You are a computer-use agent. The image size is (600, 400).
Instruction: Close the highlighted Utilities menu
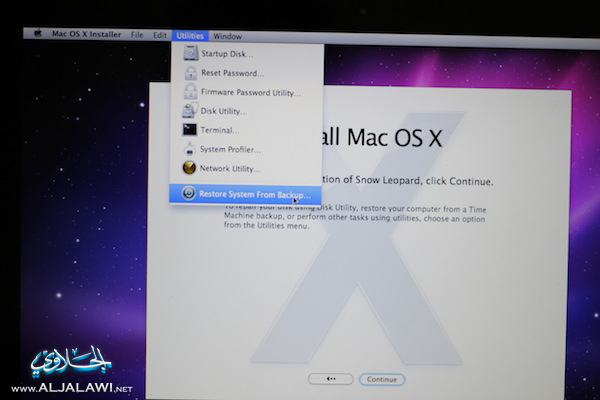pyautogui.click(x=190, y=36)
